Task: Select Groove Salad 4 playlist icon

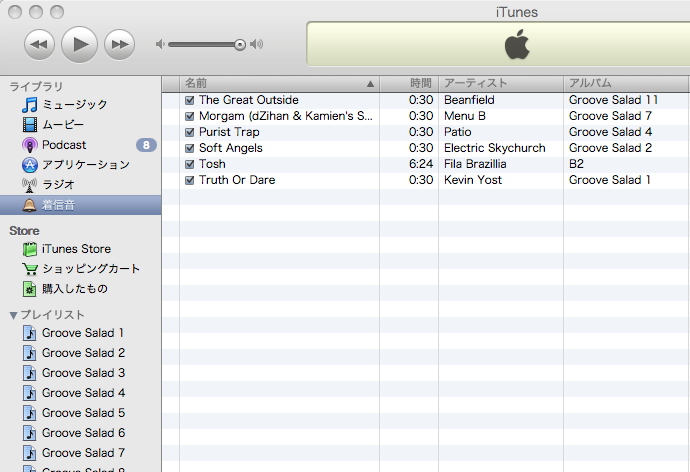Action: point(29,393)
